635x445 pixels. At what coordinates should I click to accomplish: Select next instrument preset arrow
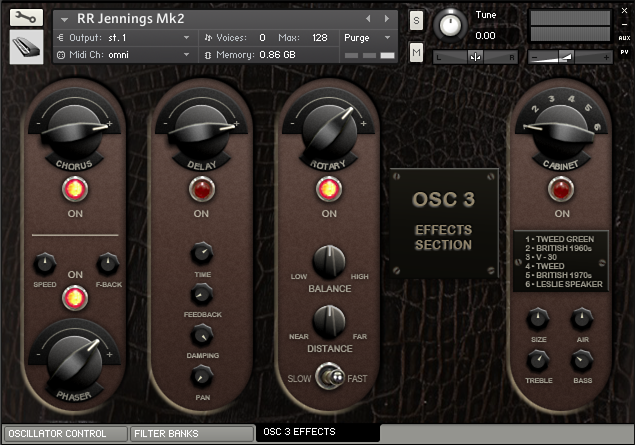(387, 19)
